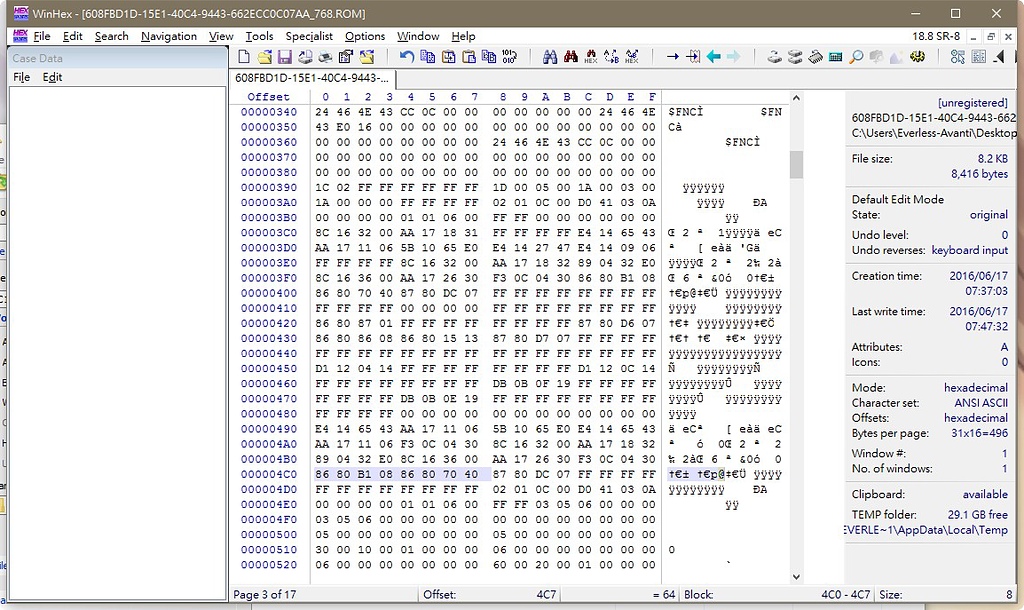Viewport: 1024px width, 610px height.
Task: Open Find Text with the blue binoculars icon
Action: tap(550, 57)
